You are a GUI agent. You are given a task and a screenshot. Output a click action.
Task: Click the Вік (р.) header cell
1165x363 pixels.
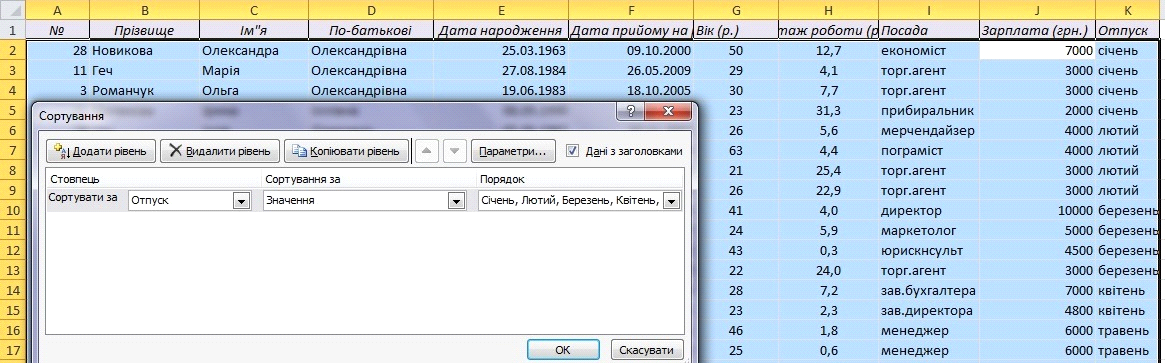[x=736, y=30]
